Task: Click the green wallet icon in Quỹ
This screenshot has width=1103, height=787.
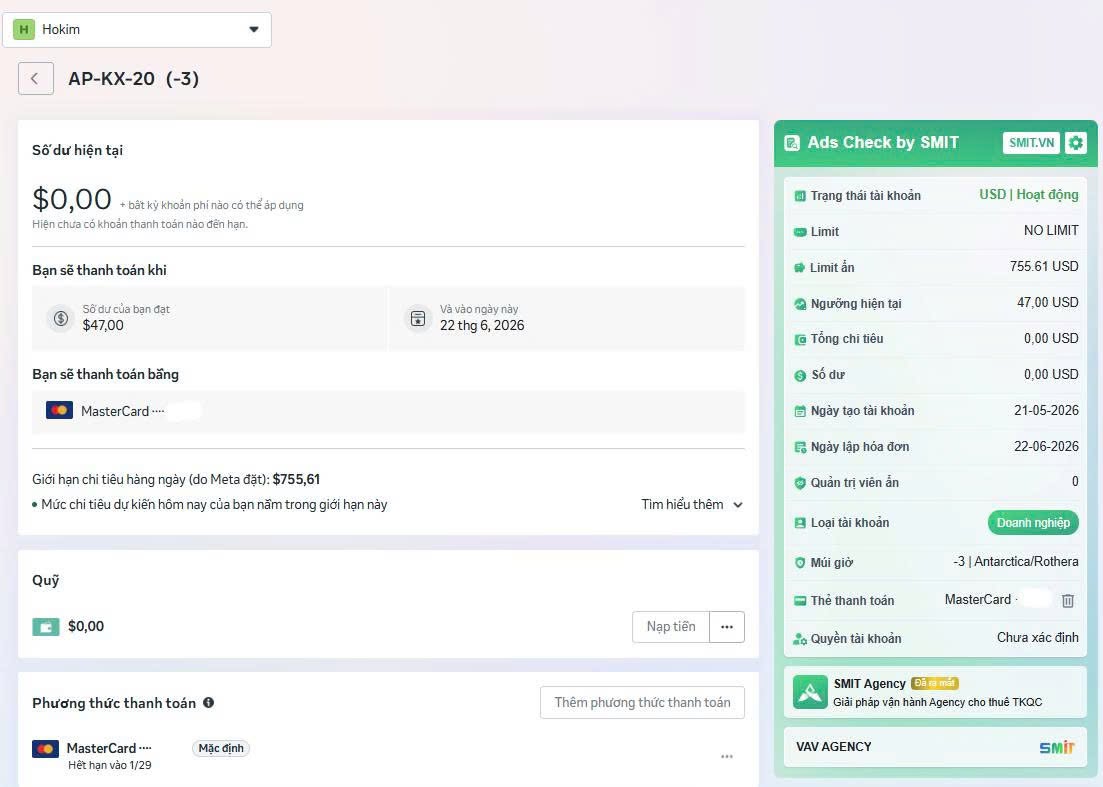Action: point(46,626)
